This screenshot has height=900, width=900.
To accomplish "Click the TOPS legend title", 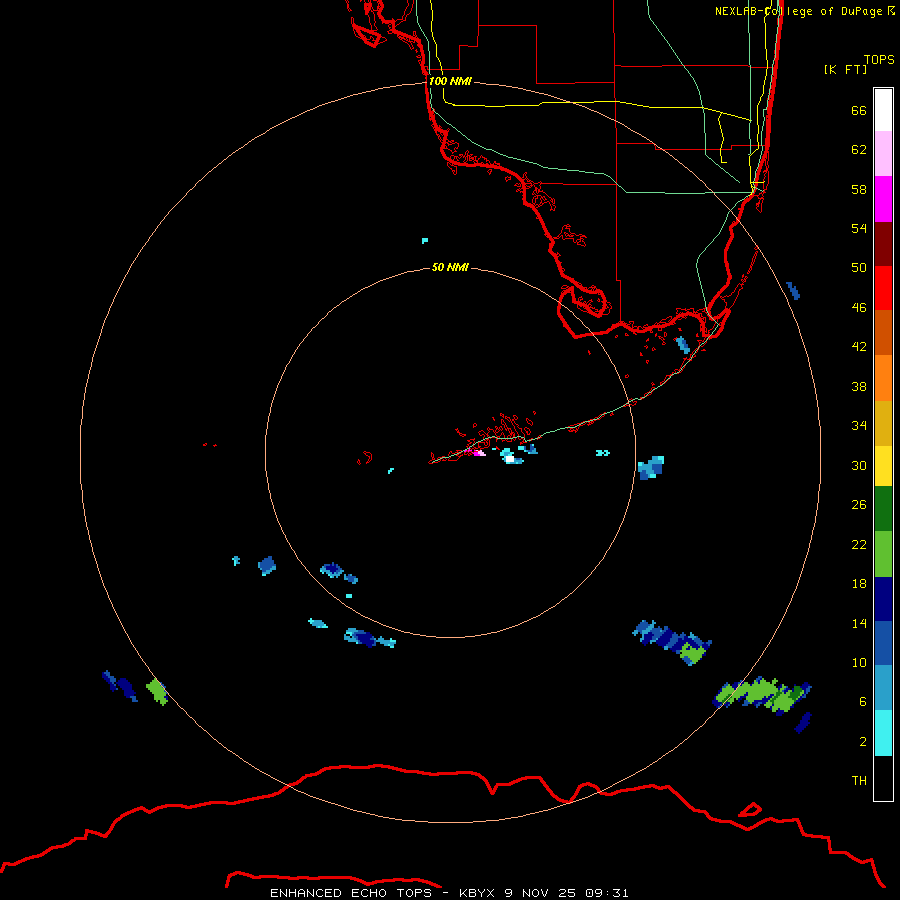I will tap(879, 59).
